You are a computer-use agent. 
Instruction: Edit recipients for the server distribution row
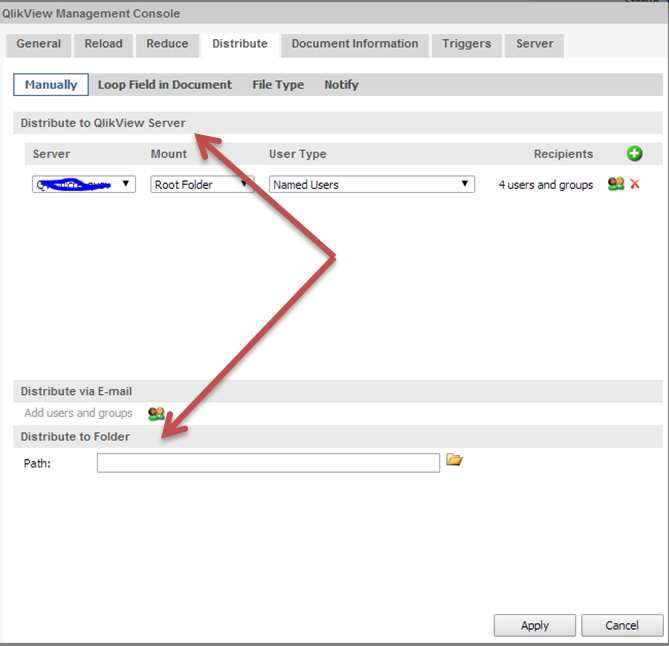pos(616,184)
